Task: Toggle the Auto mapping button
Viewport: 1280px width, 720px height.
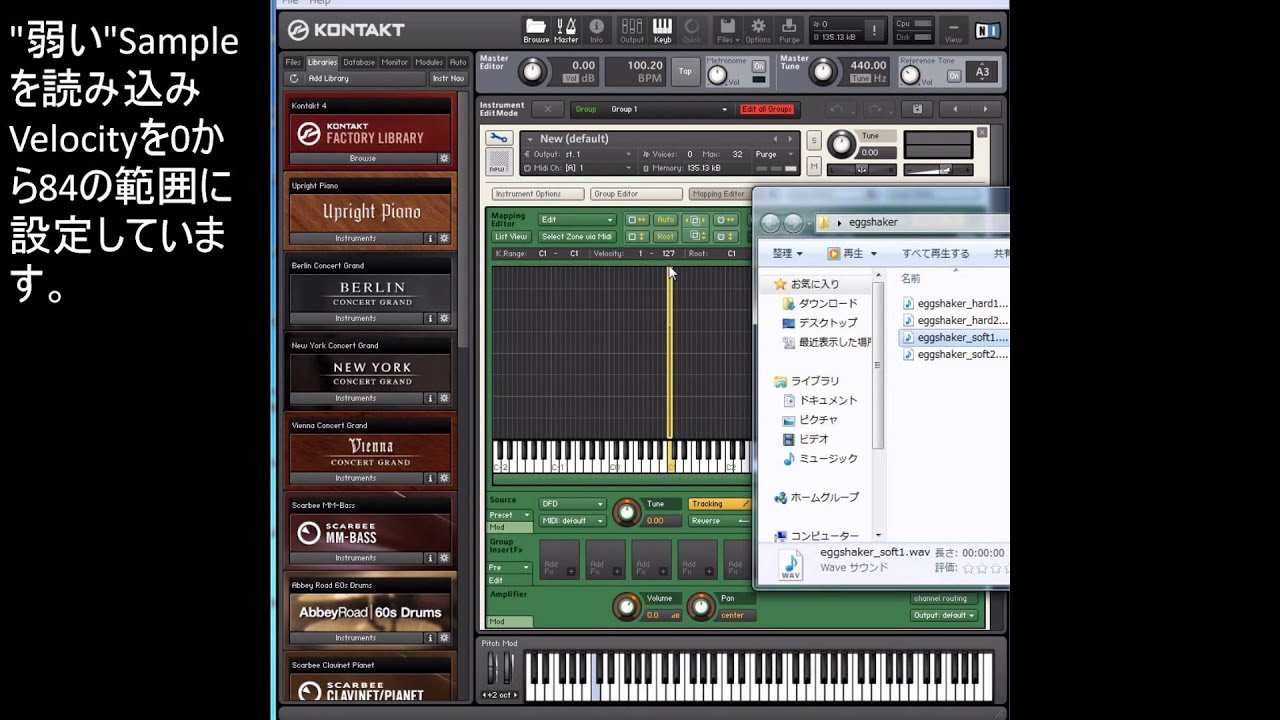Action: coord(665,219)
